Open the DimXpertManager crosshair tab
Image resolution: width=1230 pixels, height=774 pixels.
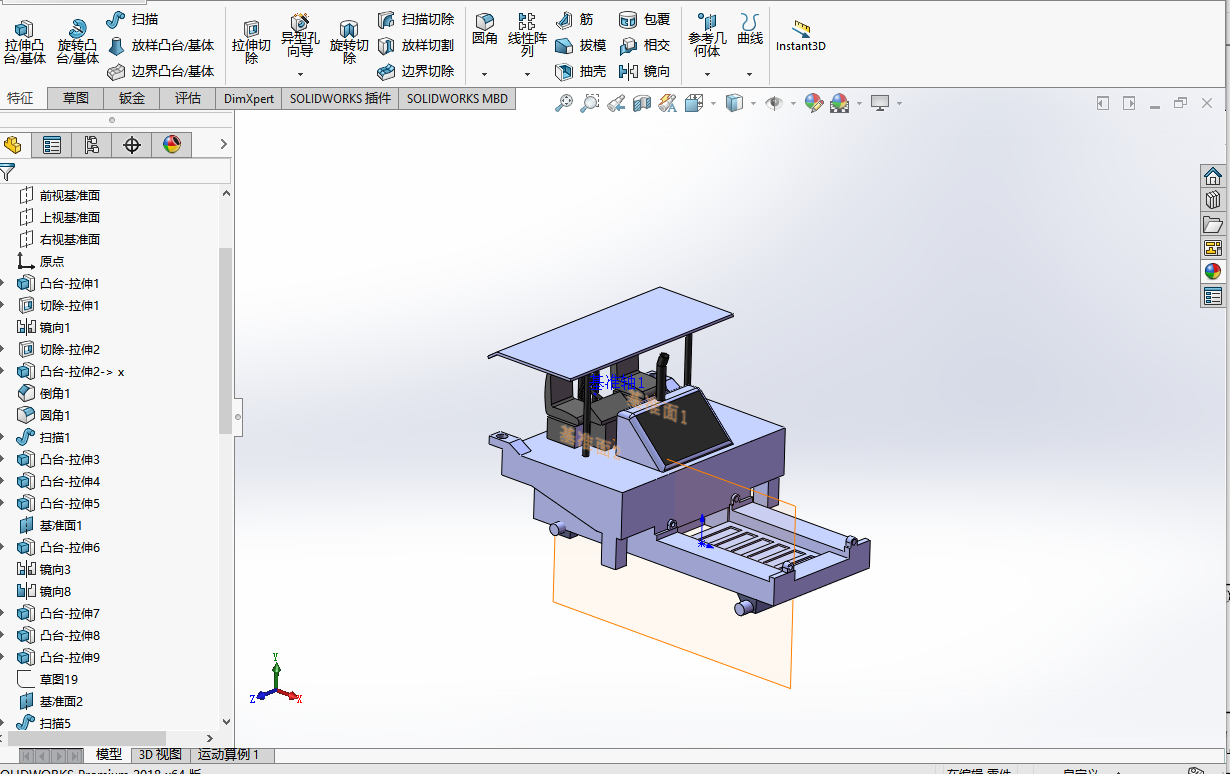132,145
